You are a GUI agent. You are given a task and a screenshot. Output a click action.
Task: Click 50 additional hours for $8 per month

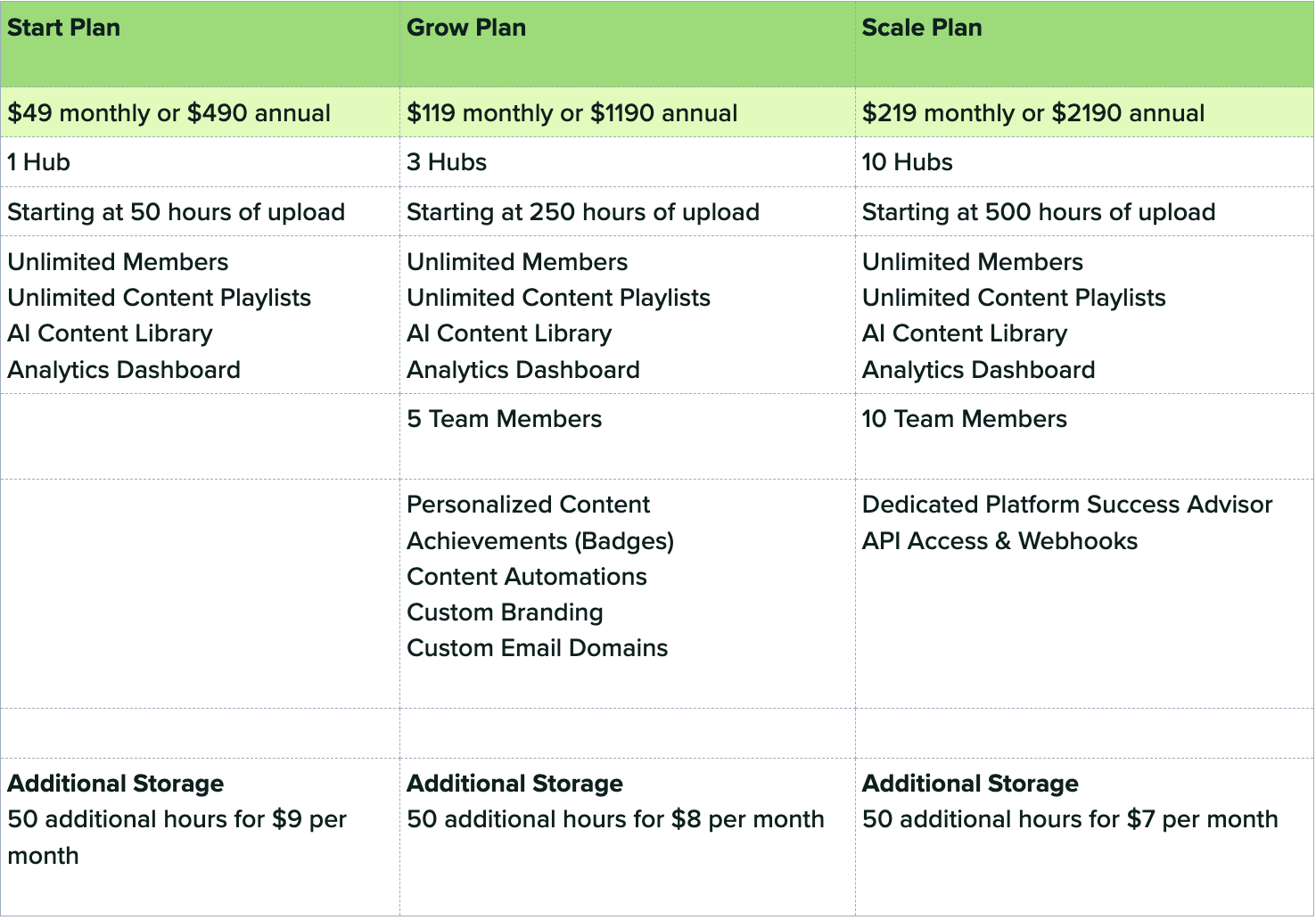click(615, 819)
